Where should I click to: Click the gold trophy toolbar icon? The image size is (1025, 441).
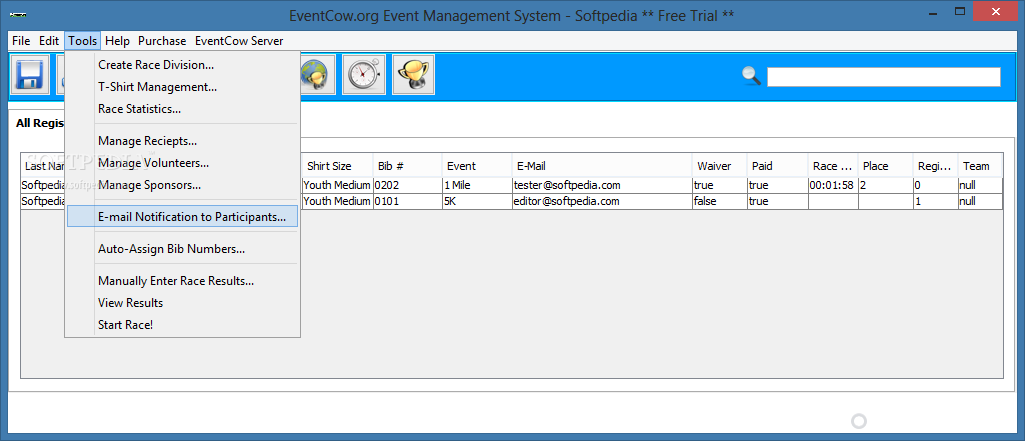(413, 75)
